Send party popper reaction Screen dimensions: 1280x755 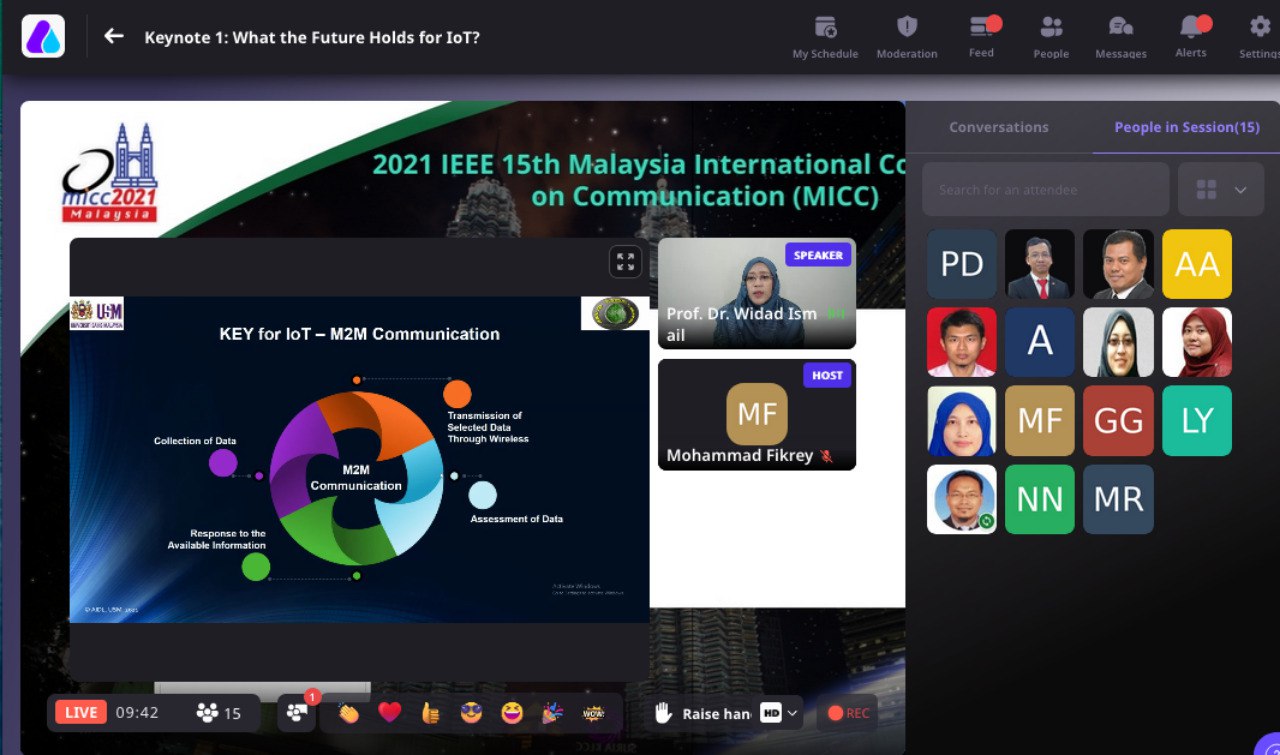tap(552, 713)
